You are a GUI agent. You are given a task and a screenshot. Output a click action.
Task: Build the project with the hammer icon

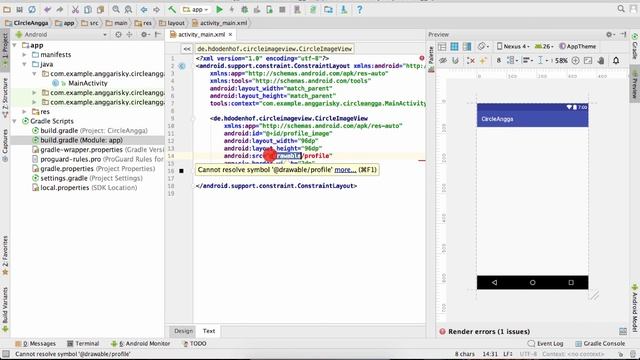pos(172,9)
